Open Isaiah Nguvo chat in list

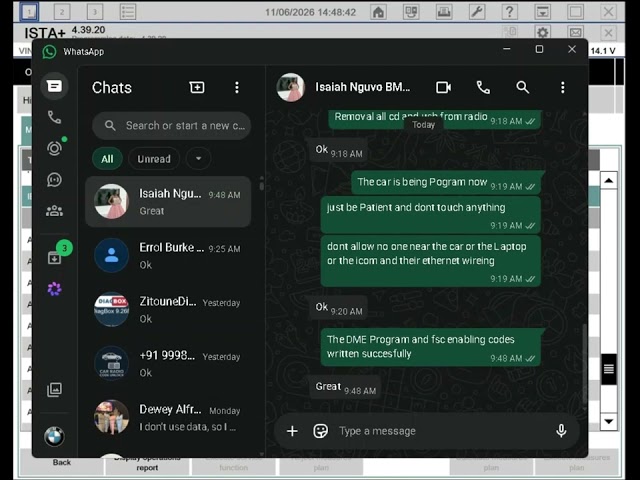(168, 202)
